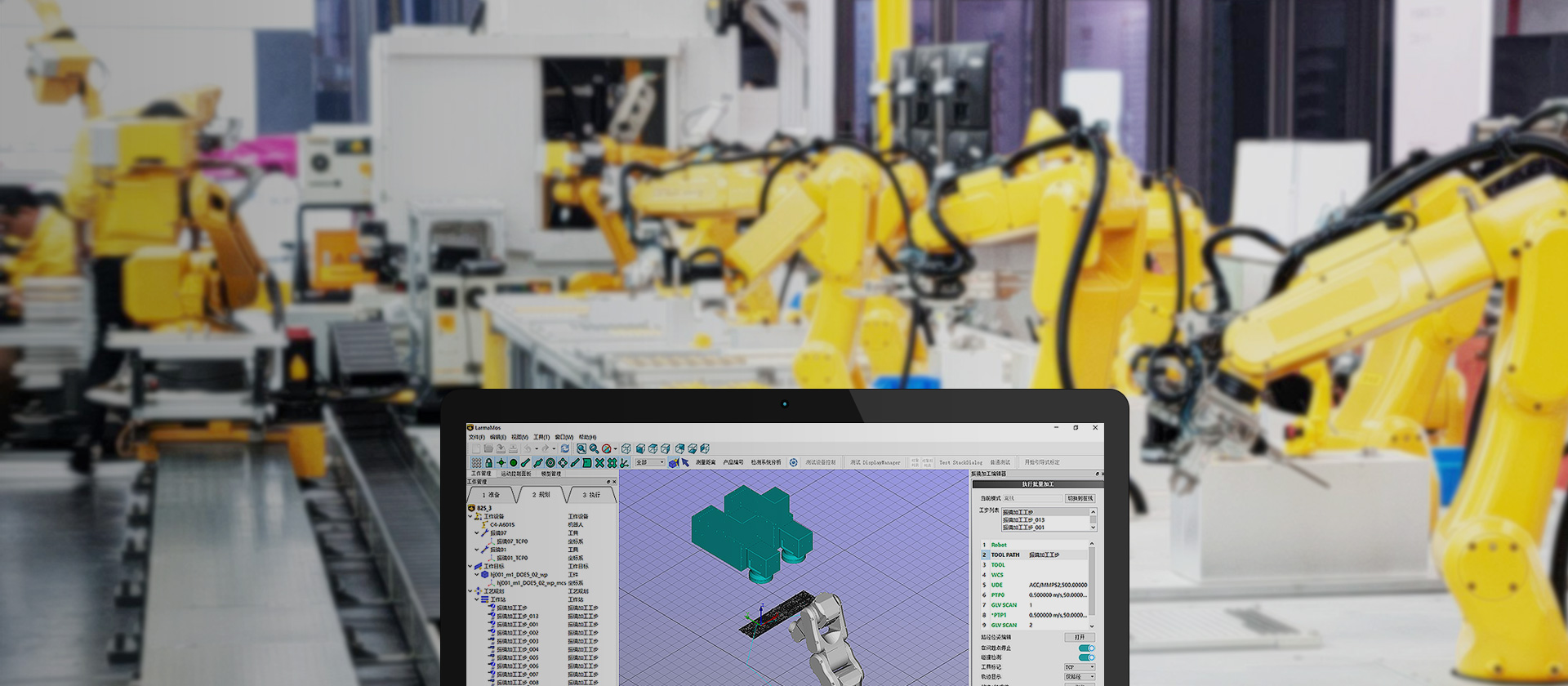Click the 打开 button for path editing
This screenshot has height=686, width=1568.
1079,637
